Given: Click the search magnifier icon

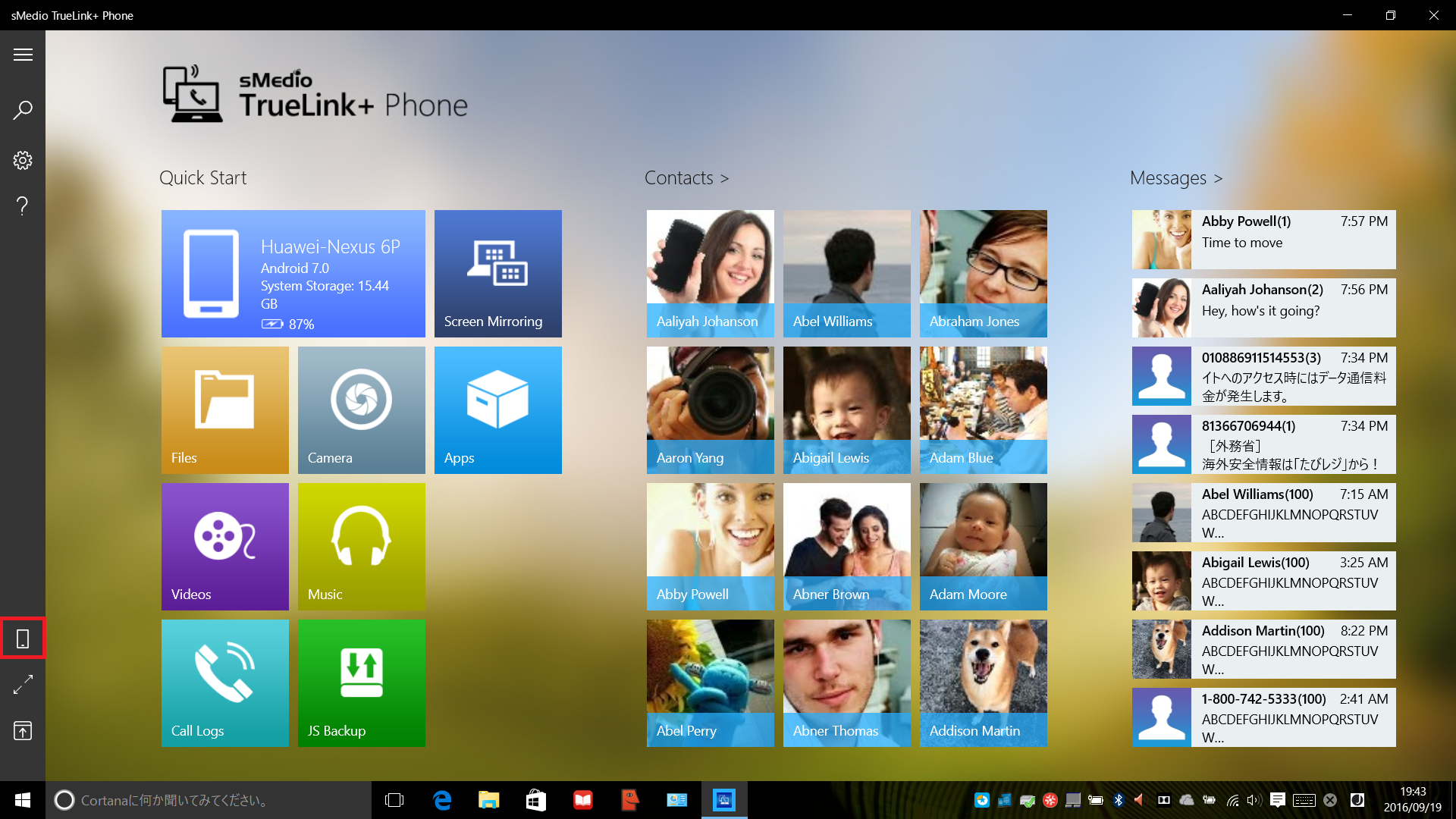Looking at the screenshot, I should click(23, 110).
